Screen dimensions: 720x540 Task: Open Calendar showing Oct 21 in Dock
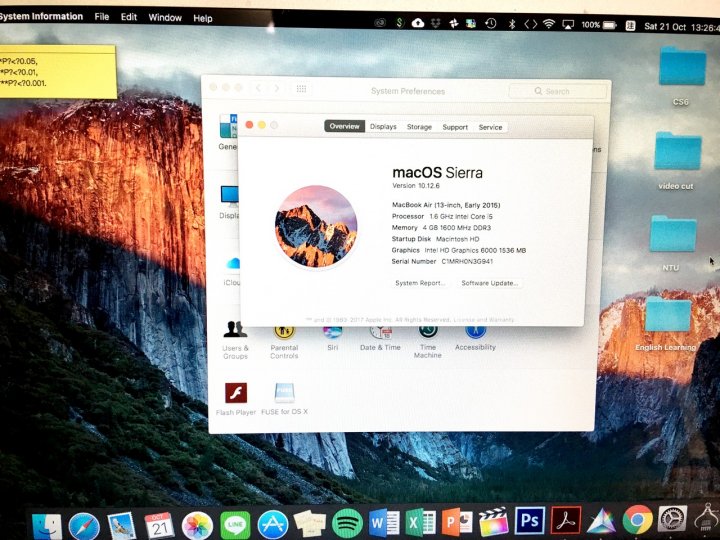159,525
